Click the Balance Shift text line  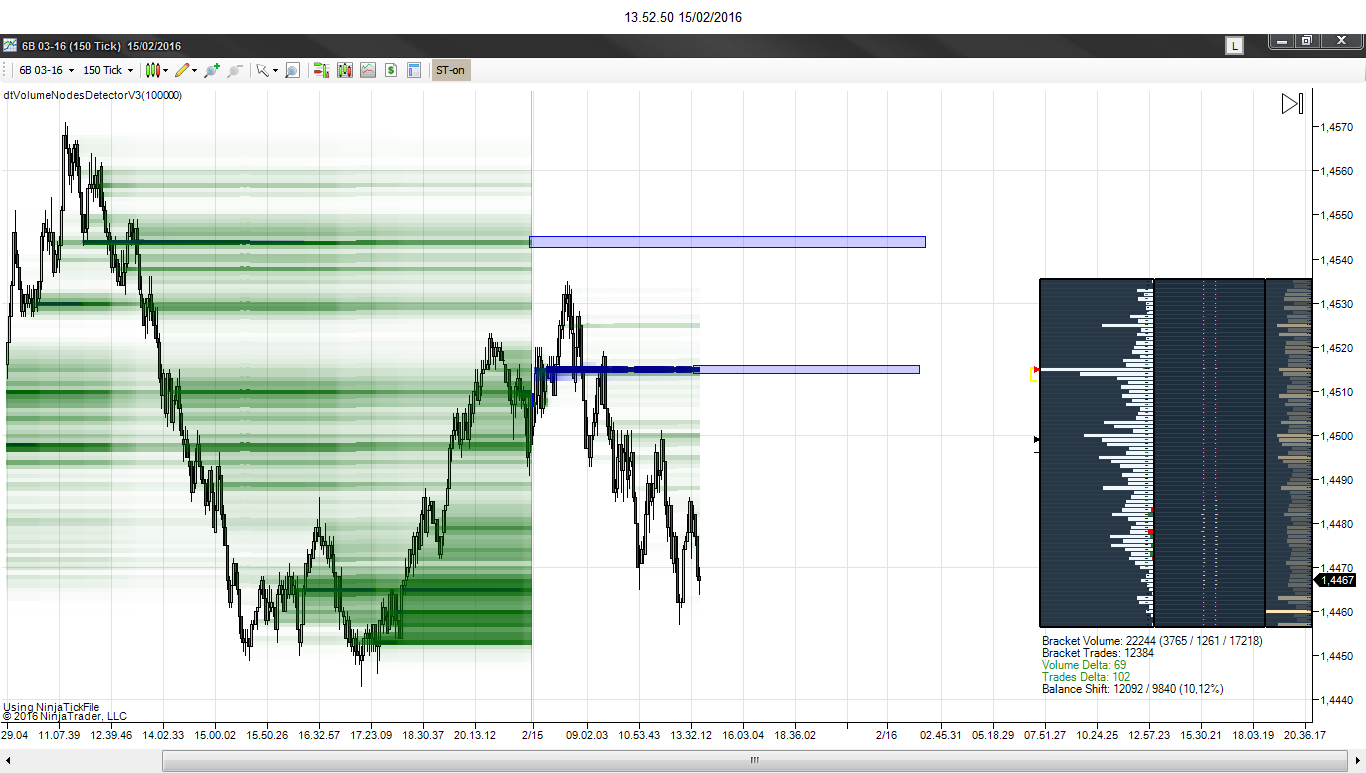coord(1133,689)
